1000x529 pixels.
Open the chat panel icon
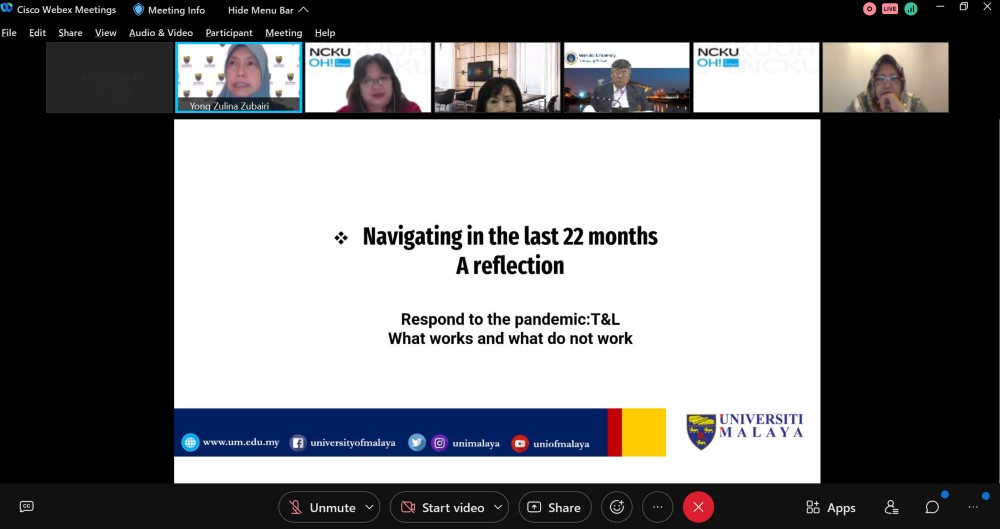coord(932,507)
